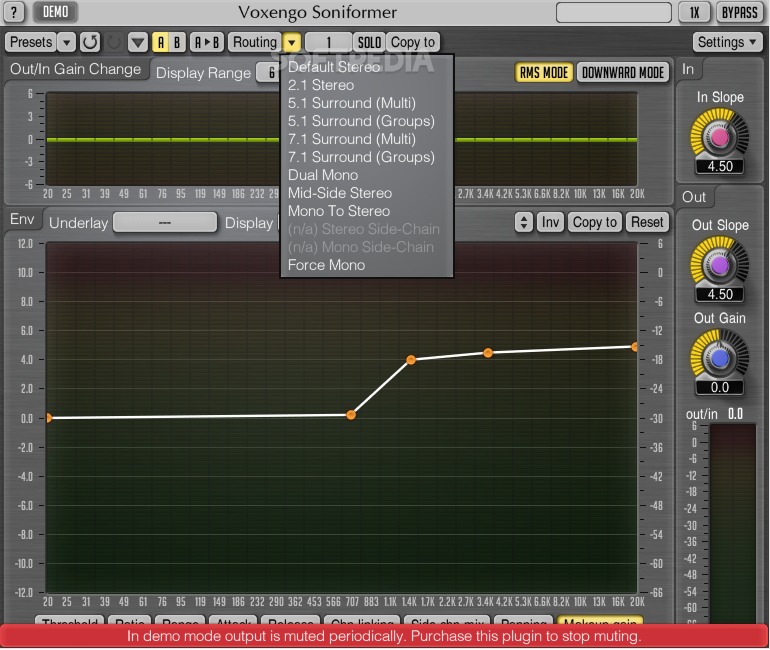The width and height of the screenshot is (770, 650).
Task: Click envelope Copy to button
Action: coord(595,222)
